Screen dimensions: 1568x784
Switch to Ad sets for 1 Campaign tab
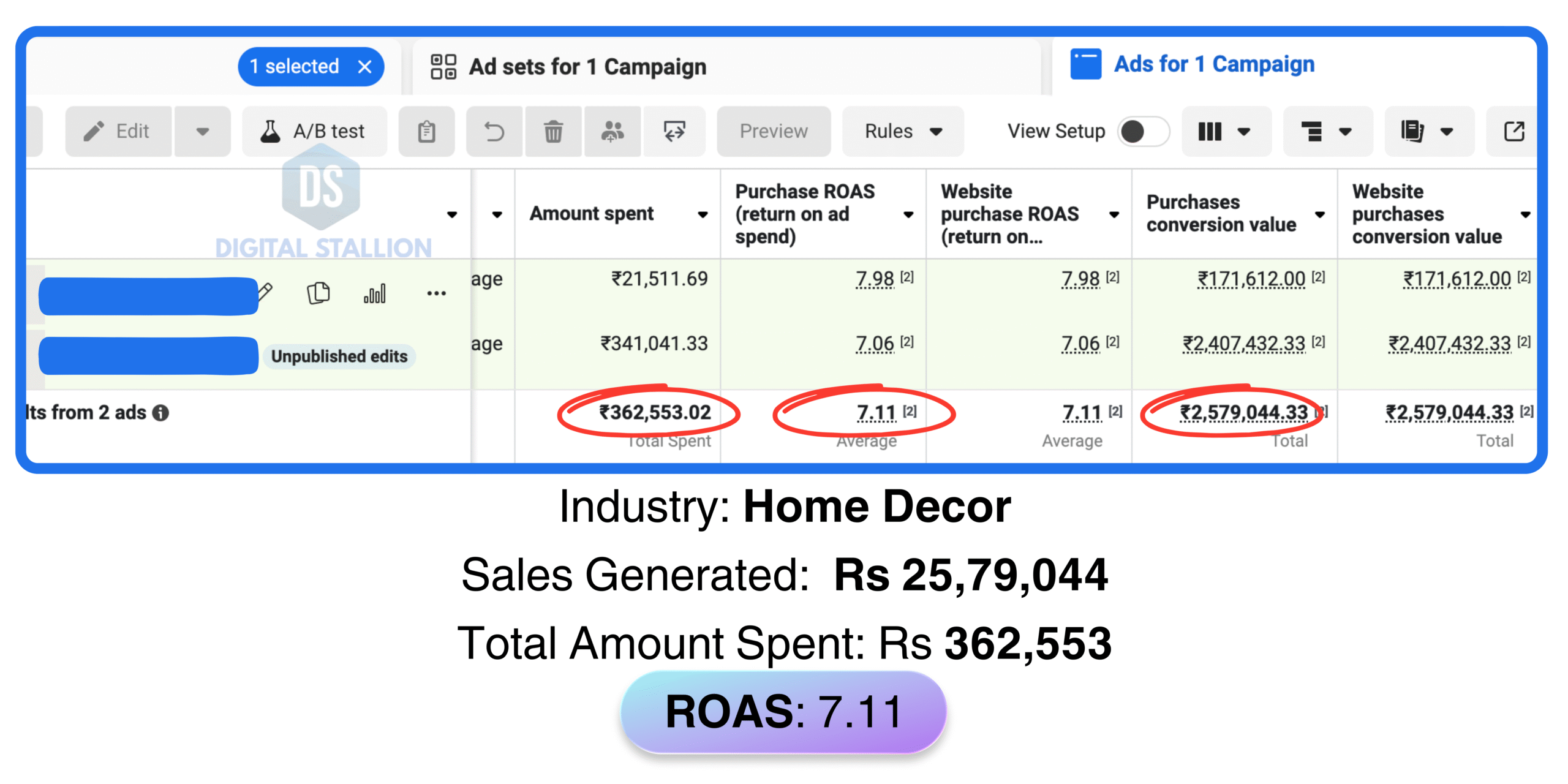(587, 67)
